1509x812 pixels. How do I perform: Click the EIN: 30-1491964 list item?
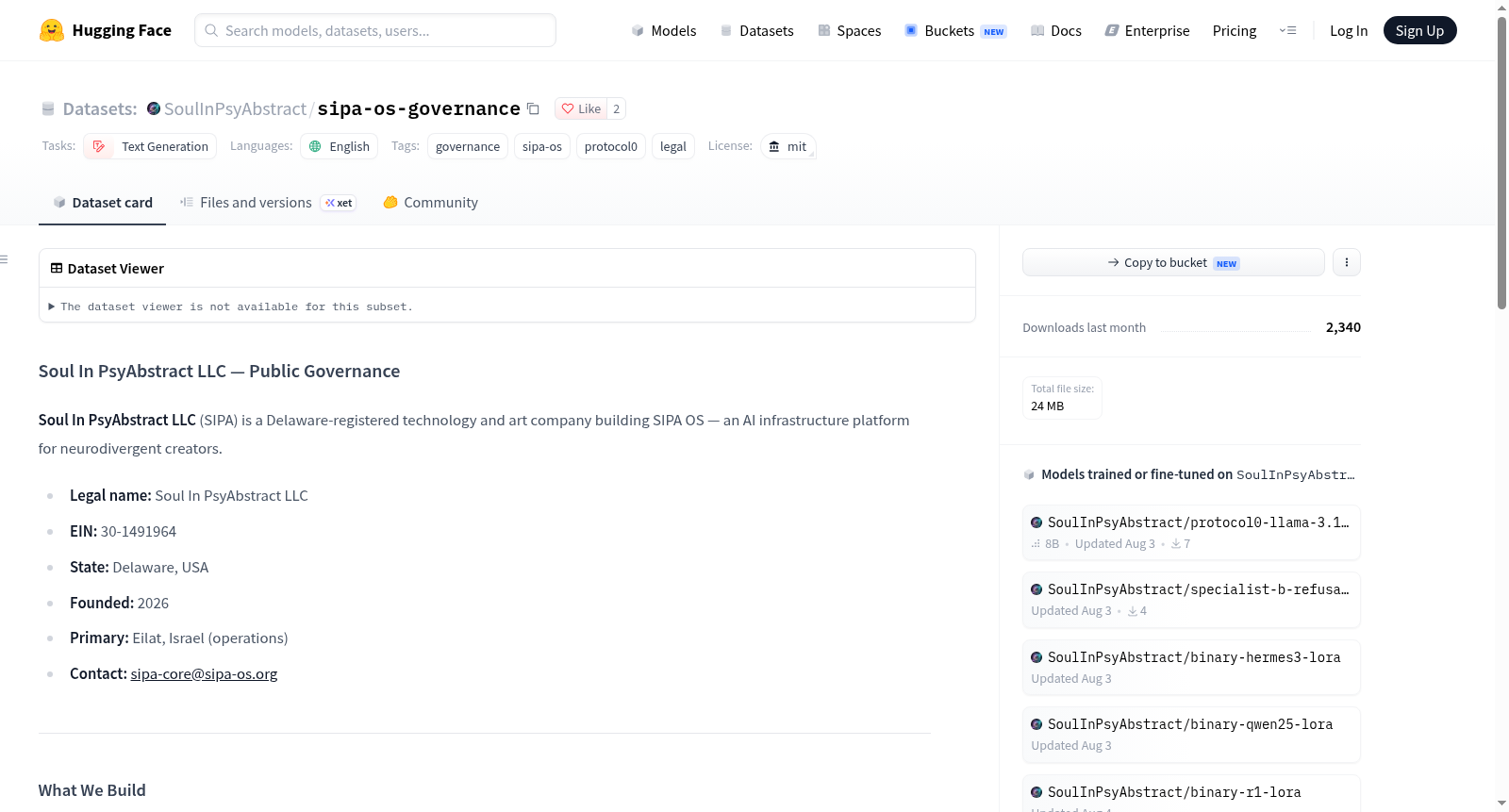(x=123, y=531)
